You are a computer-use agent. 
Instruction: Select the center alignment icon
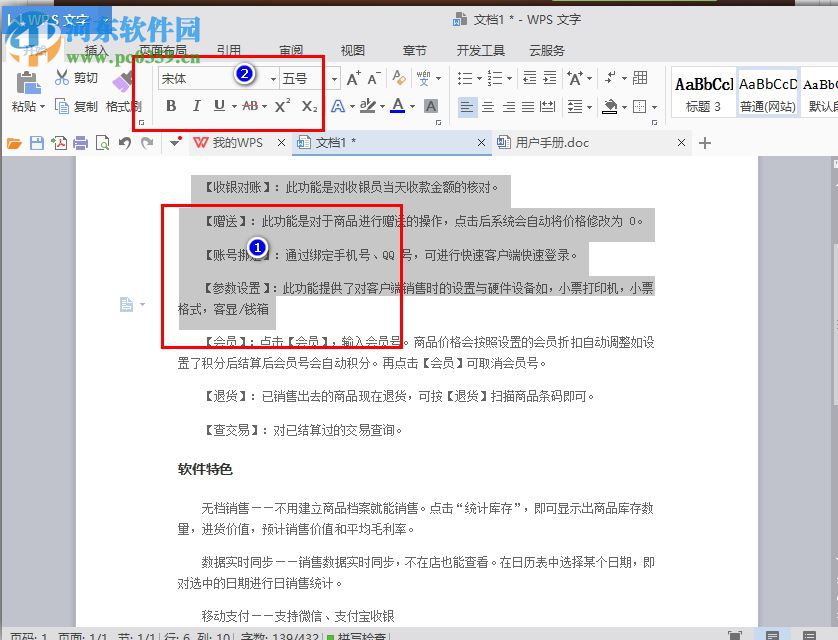pyautogui.click(x=490, y=107)
